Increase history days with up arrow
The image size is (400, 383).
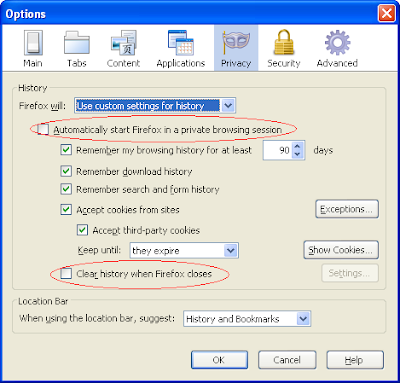coord(298,146)
